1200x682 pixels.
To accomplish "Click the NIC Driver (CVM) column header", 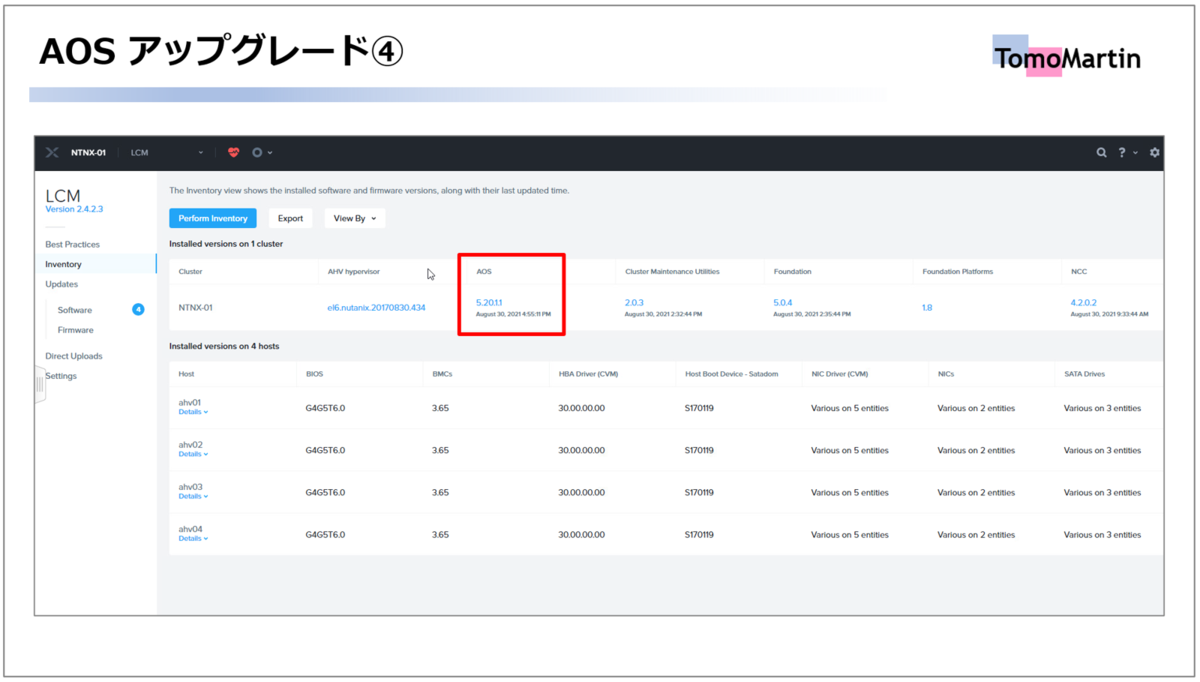I will click(x=839, y=374).
